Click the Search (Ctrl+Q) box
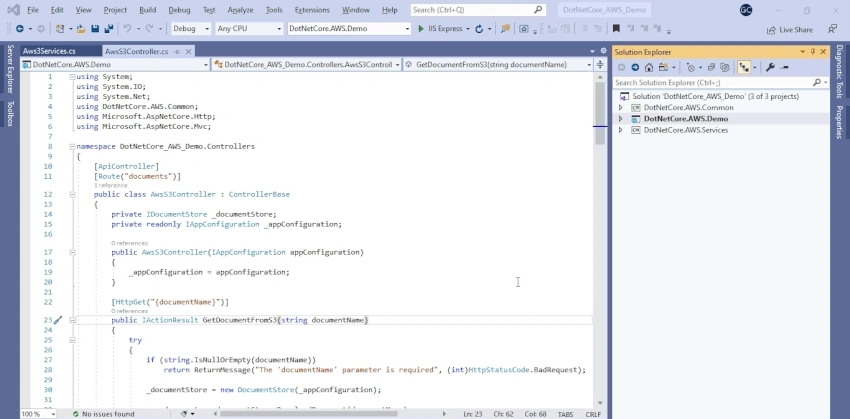Viewport: 850px width, 419px height. point(477,10)
